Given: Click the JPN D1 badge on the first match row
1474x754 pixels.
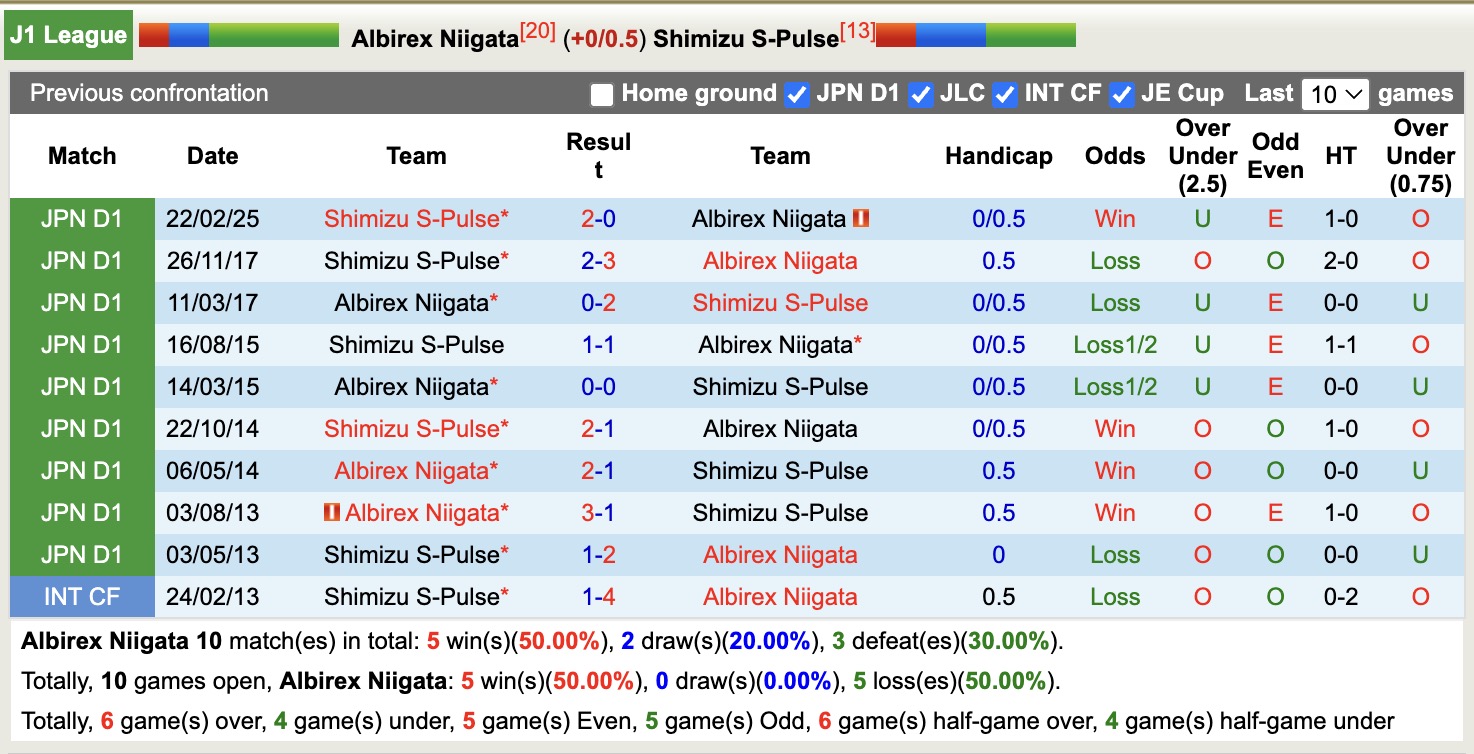Looking at the screenshot, I should [83, 218].
